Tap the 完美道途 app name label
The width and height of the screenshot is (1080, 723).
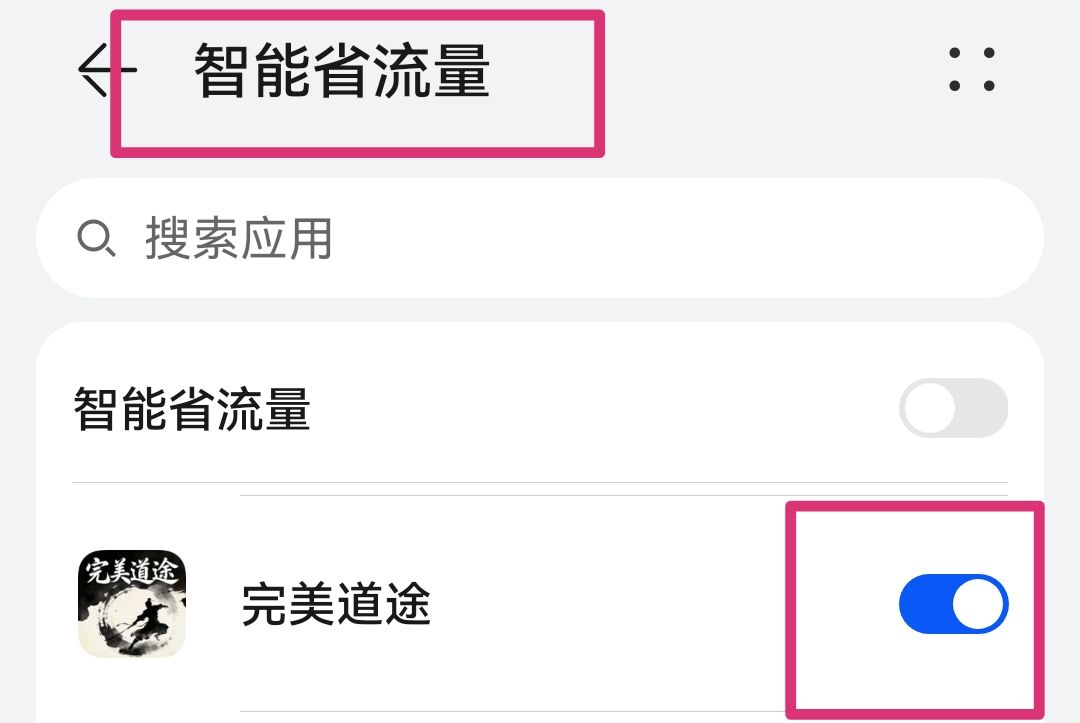click(x=336, y=604)
